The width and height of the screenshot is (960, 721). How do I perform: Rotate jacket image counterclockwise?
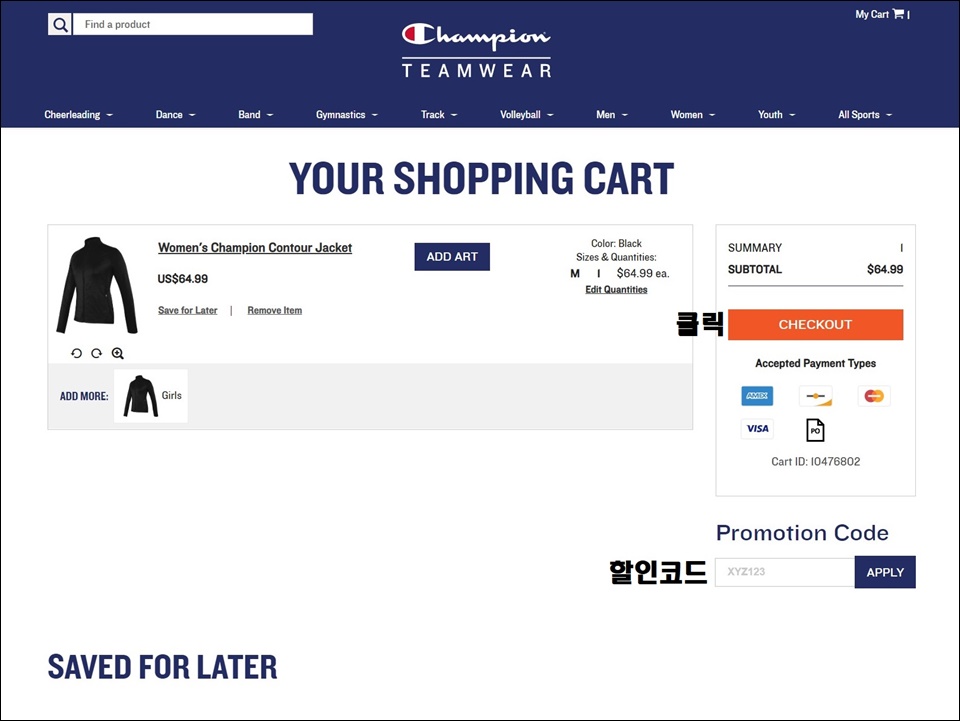coord(76,353)
